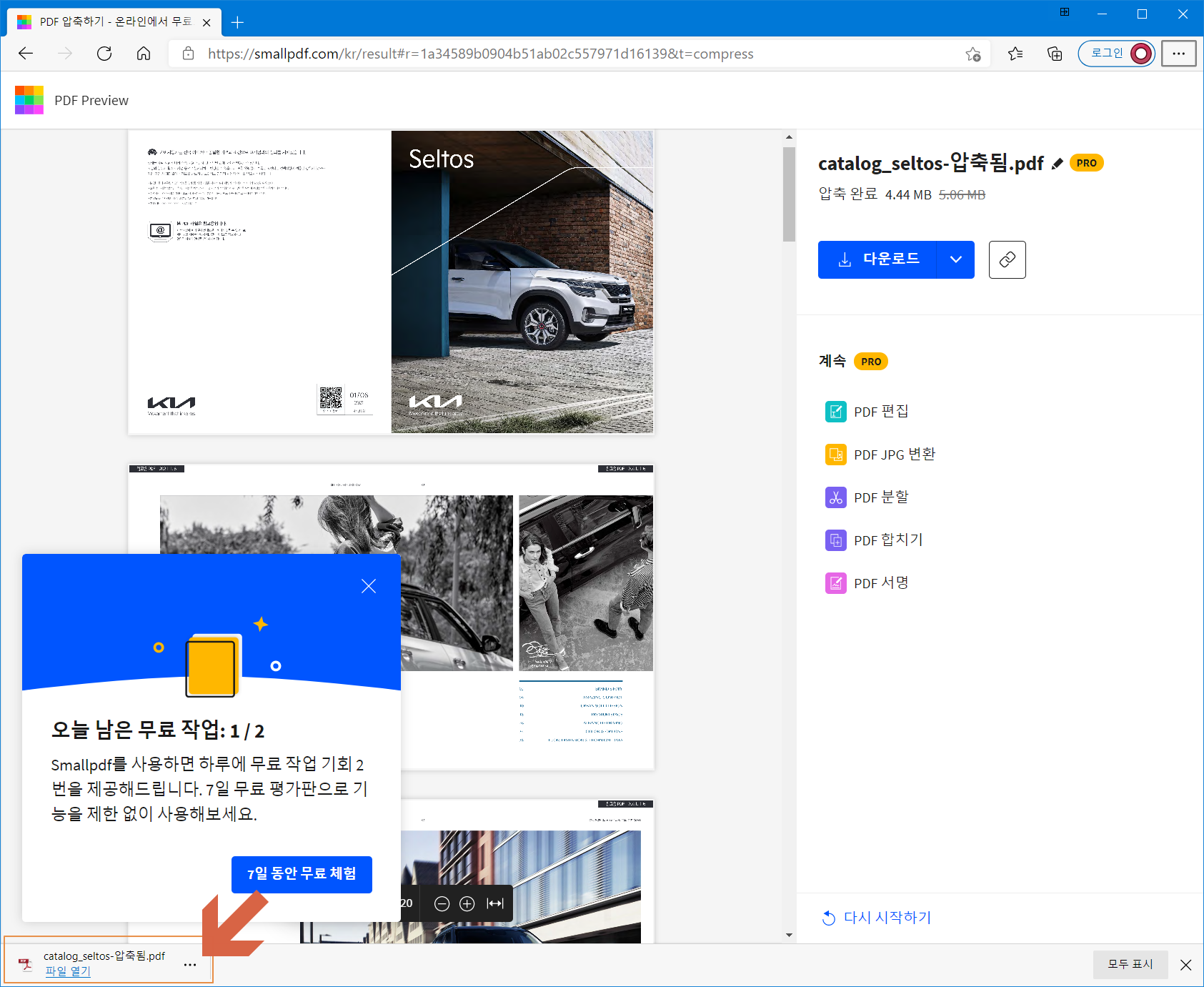Click the scrollbar down arrow
This screenshot has width=1204, height=987.
point(789,935)
